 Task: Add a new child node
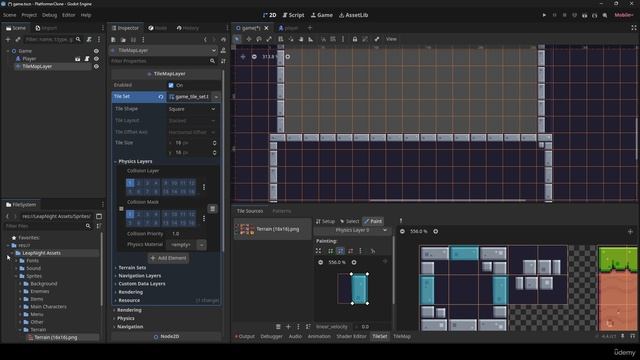[8, 40]
